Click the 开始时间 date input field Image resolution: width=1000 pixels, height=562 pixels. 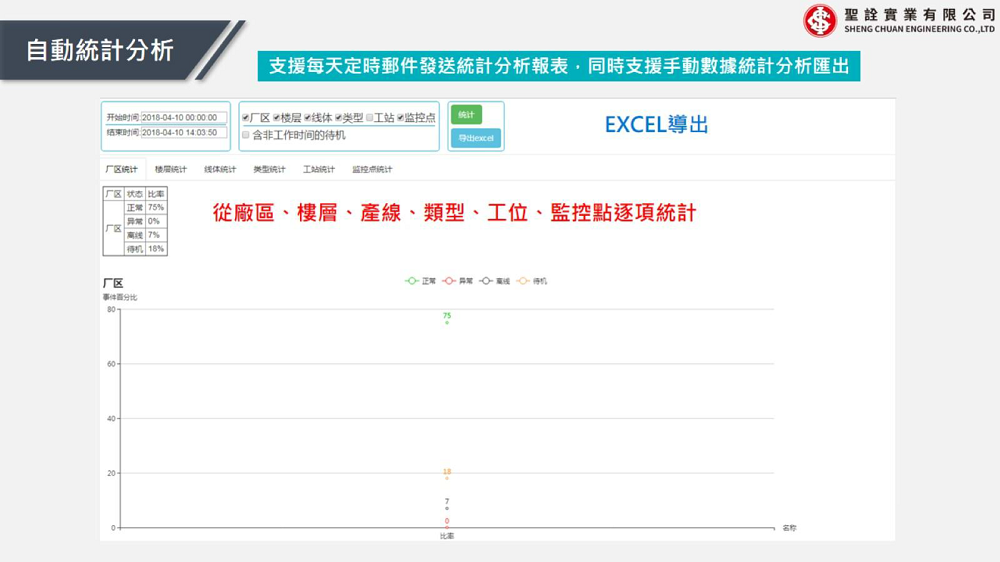(184, 117)
